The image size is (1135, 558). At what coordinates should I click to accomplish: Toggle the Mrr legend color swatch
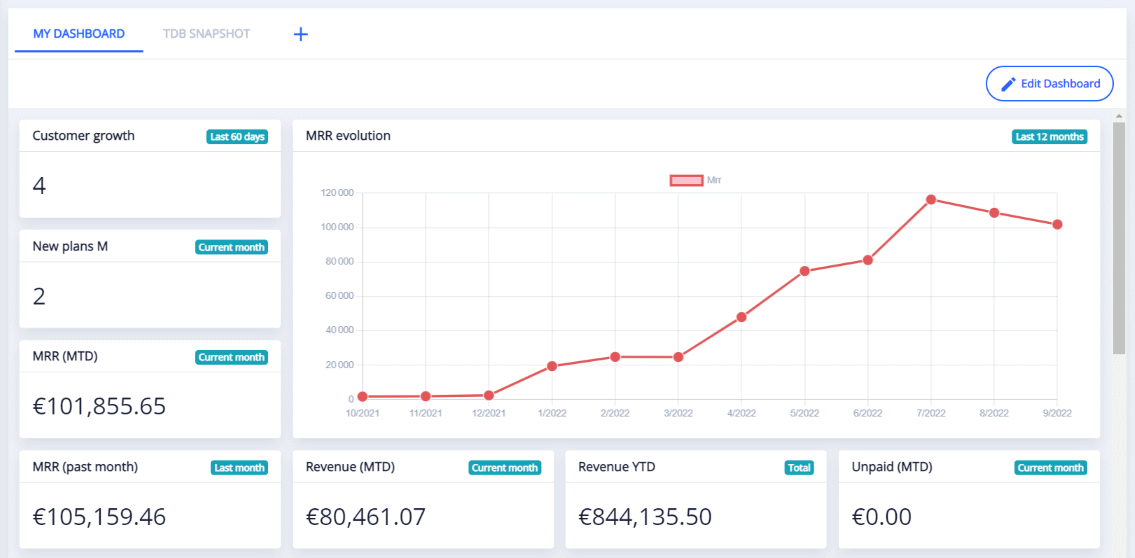pyautogui.click(x=686, y=180)
